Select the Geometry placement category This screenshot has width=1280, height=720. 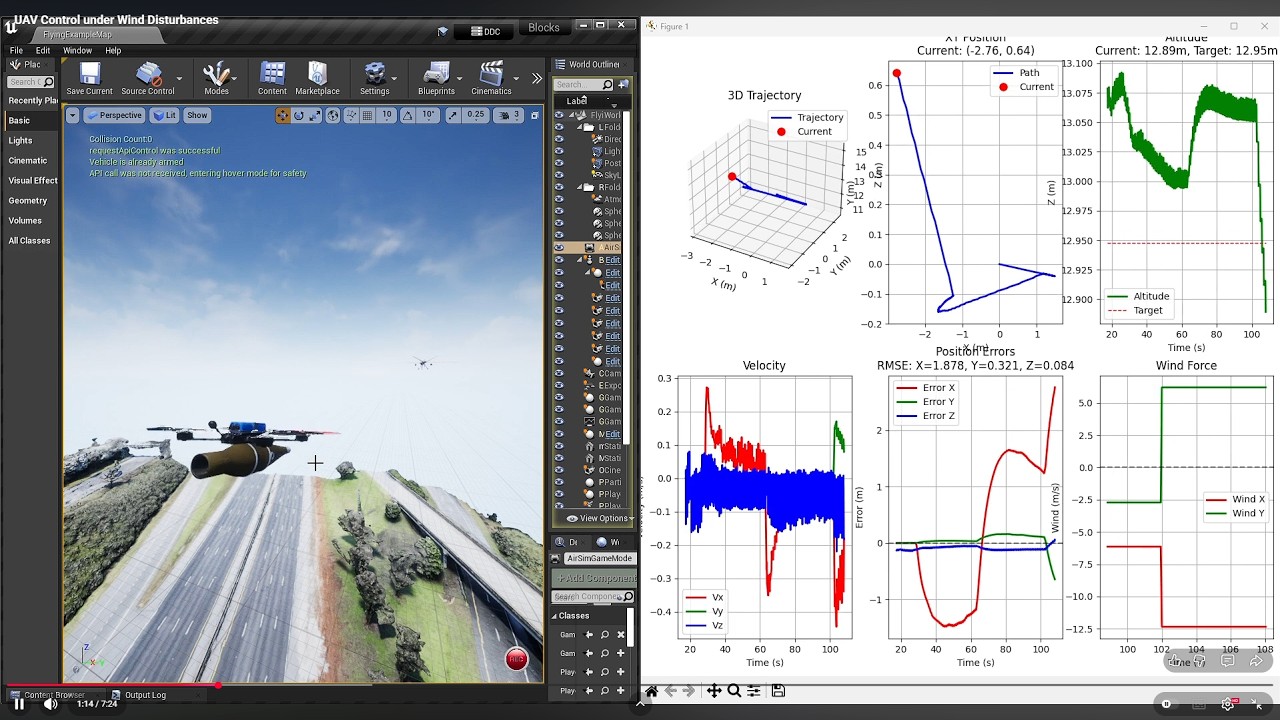(28, 200)
